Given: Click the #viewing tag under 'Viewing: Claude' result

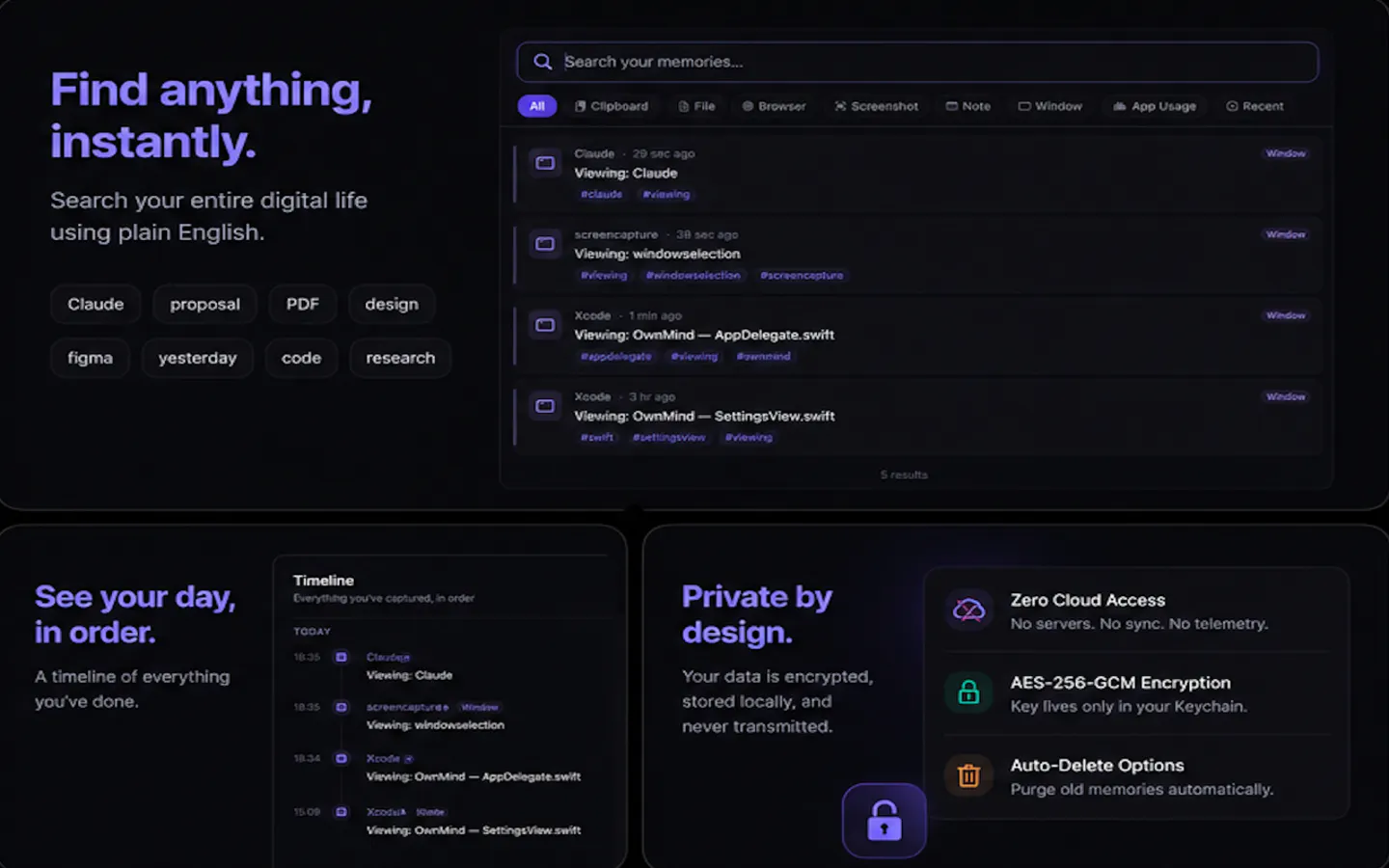Looking at the screenshot, I should (x=667, y=194).
